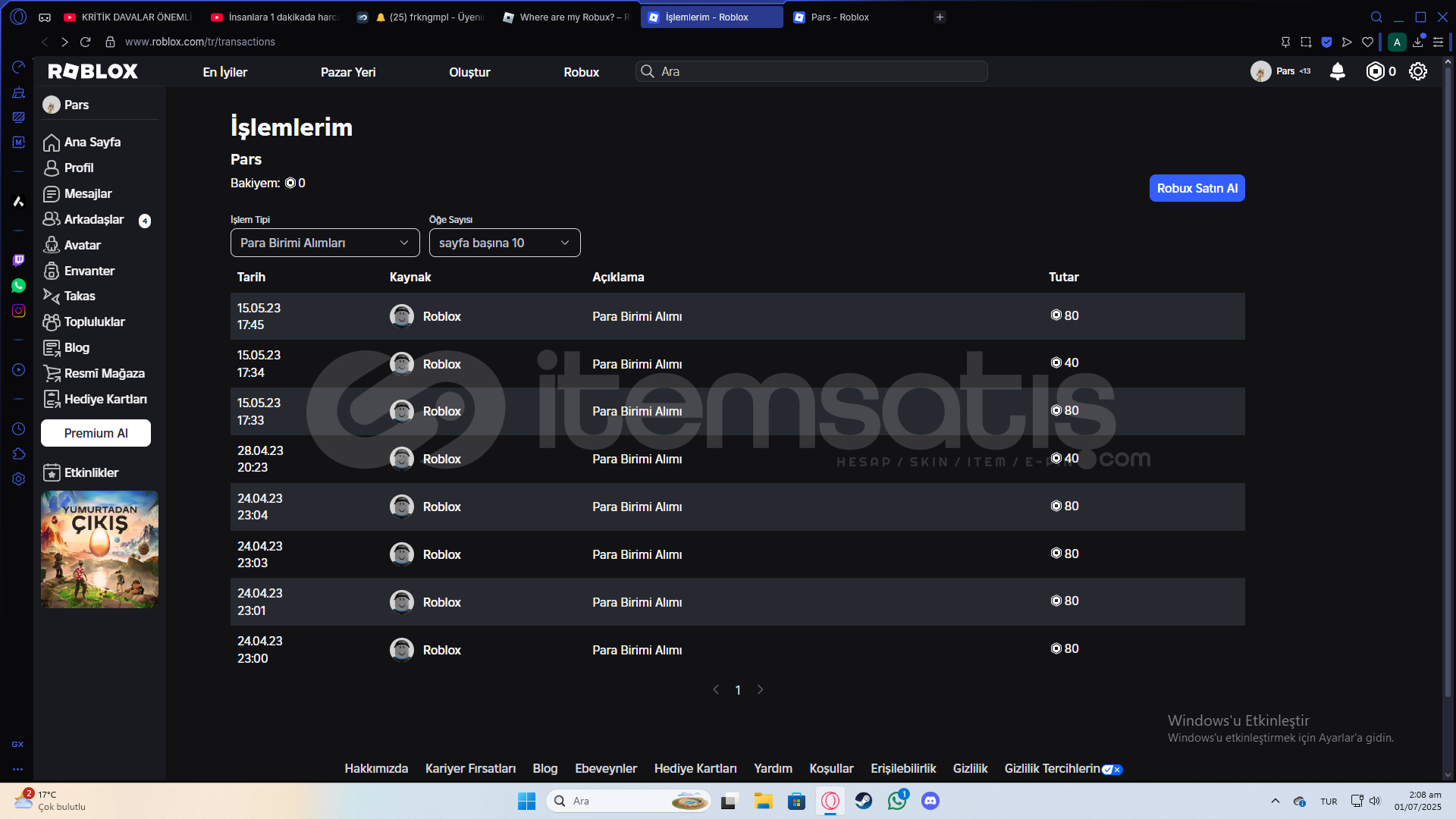Open Hediye Kartları from sidebar
This screenshot has width=1456, height=819.
(x=96, y=399)
